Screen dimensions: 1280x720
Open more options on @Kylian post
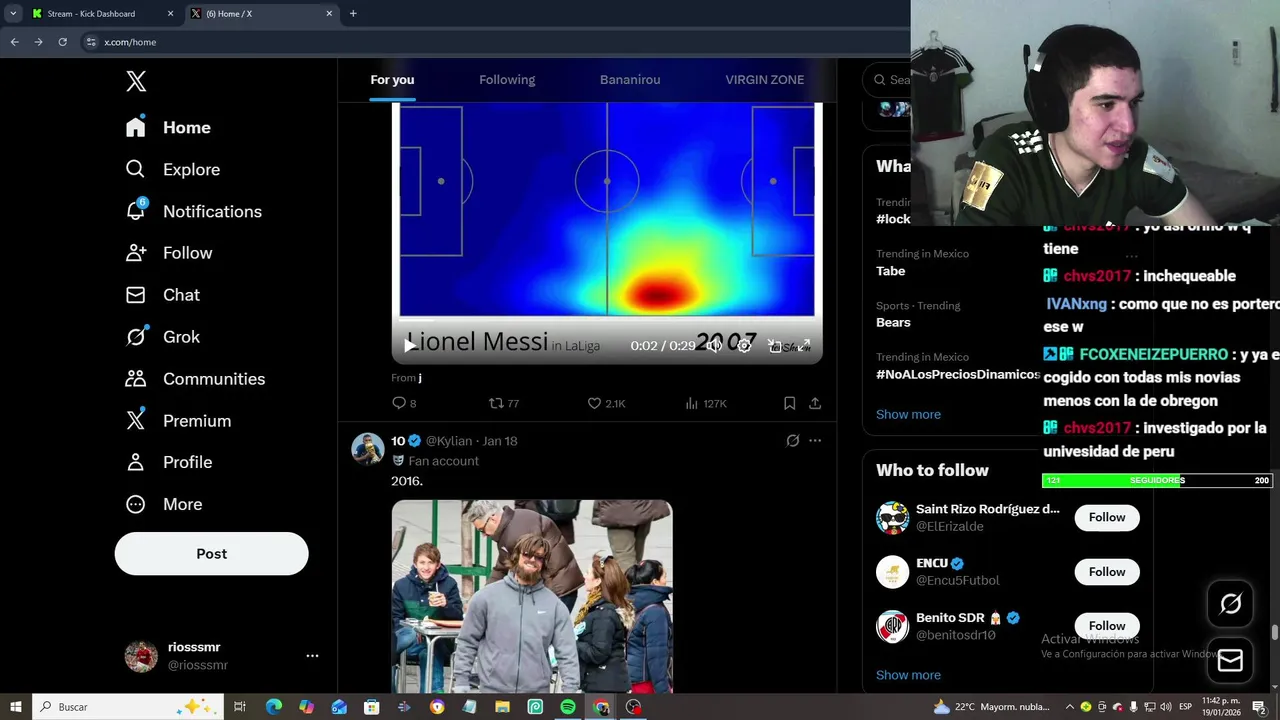(x=815, y=441)
